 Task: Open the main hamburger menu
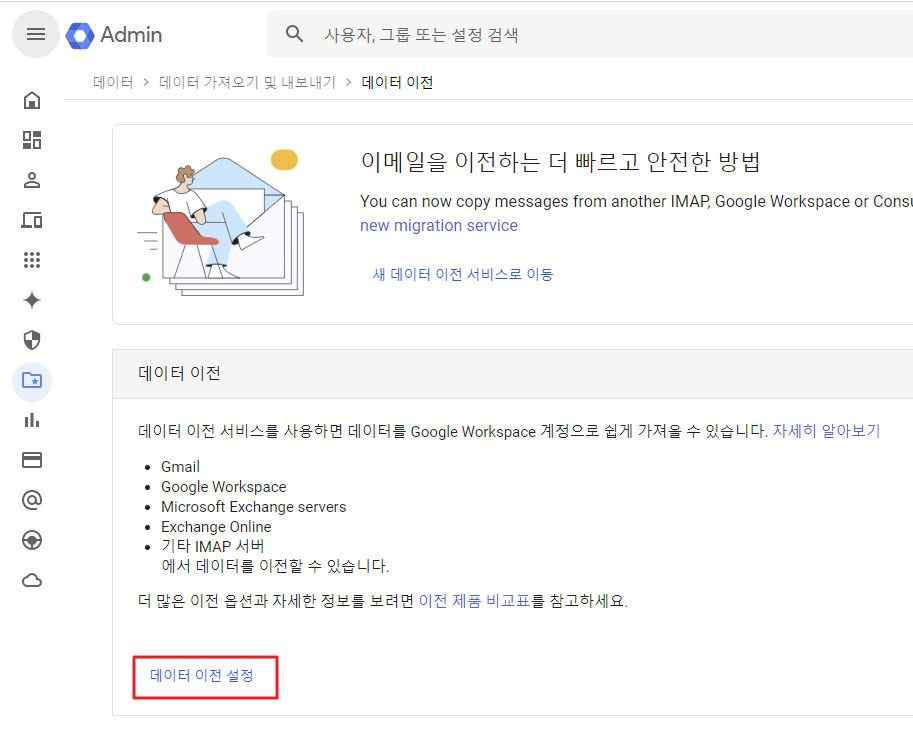tap(36, 34)
